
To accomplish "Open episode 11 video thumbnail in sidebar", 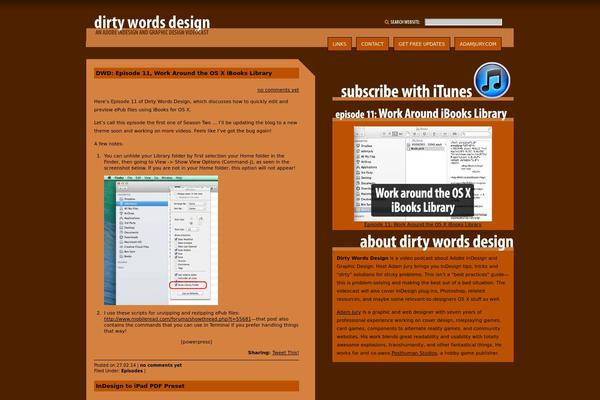I will (423, 174).
